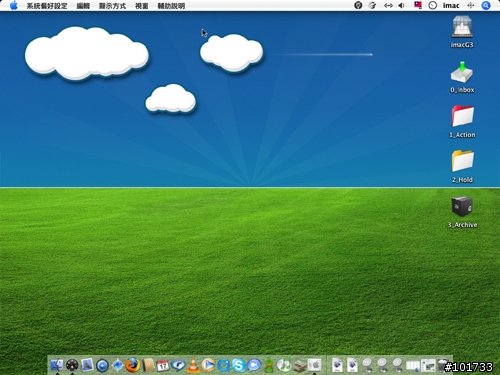This screenshot has width=500, height=375.
Task: Launch the Dashboard gauge icon in Dock
Action: coord(72,366)
